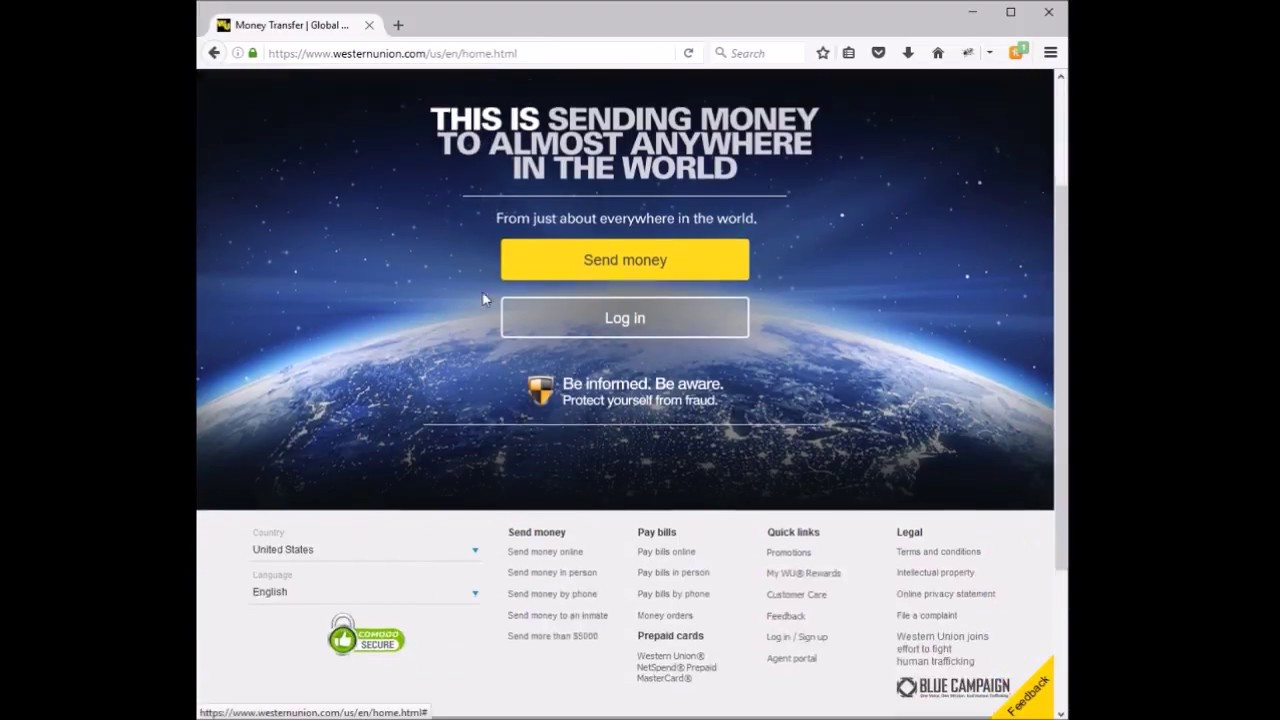This screenshot has height=720, width=1280.
Task: Click the extension icon next to home
Action: coord(968,53)
